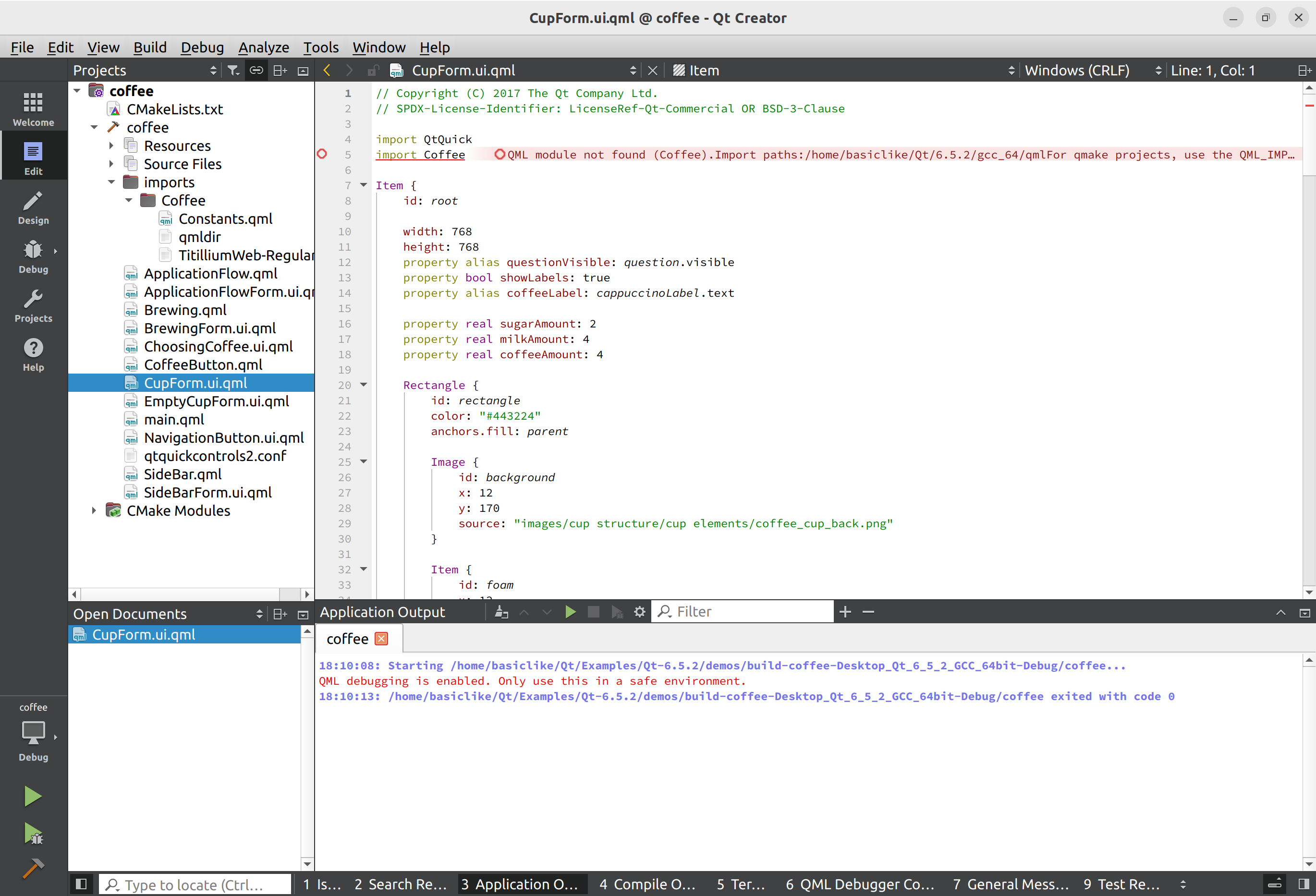Close the coffee output tab

pos(382,639)
